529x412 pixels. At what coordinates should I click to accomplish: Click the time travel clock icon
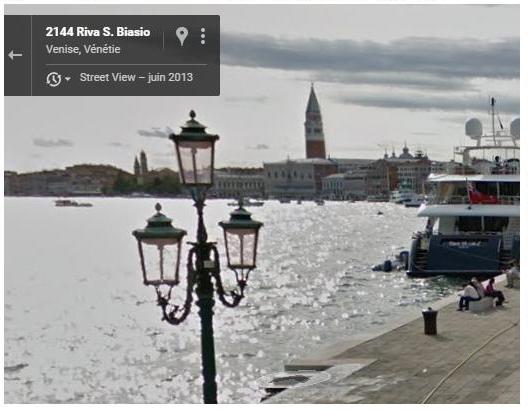[x=54, y=79]
